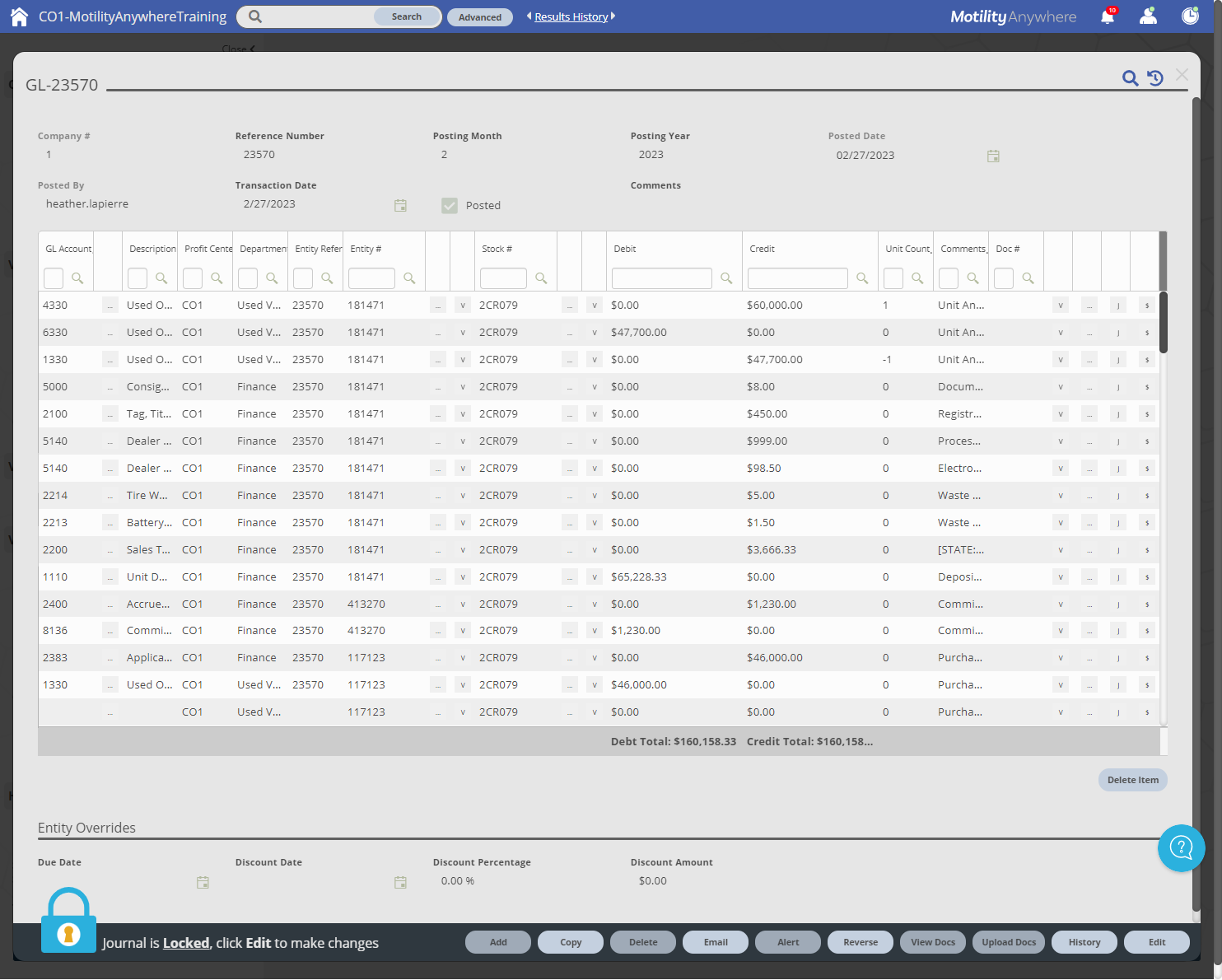The width and height of the screenshot is (1222, 980).
Task: Open the Transaction Date calendar picker
Action: pos(400,205)
